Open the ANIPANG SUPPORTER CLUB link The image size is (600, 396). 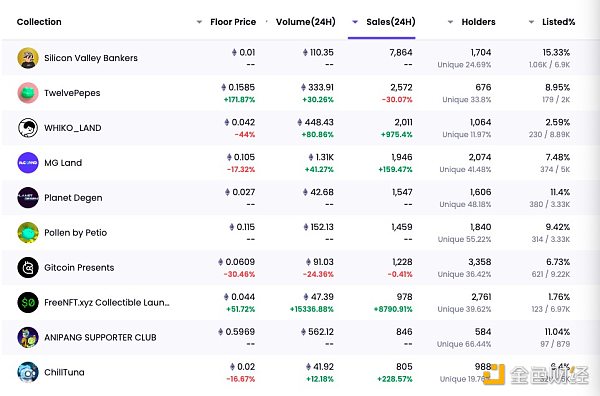100,337
